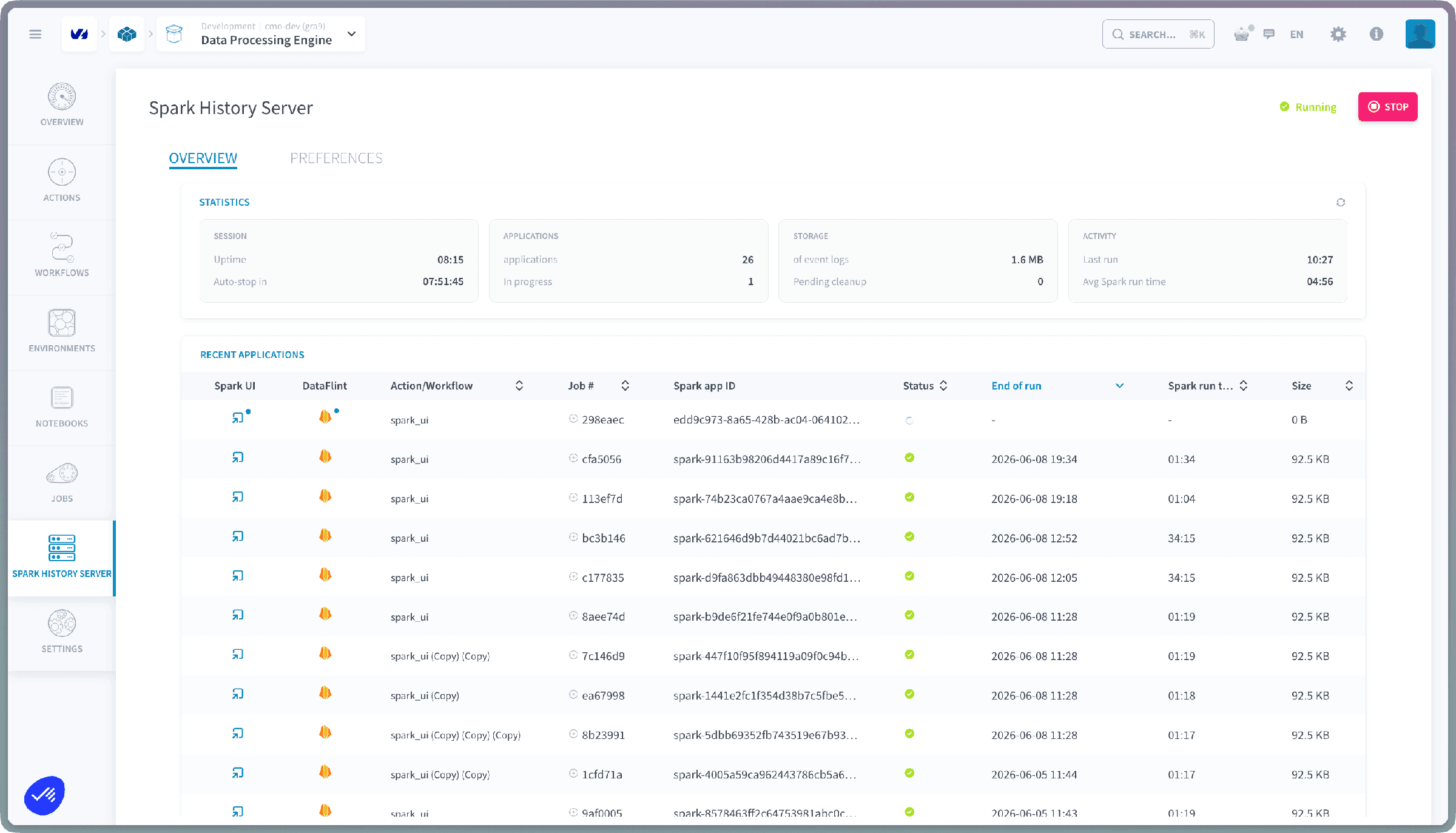Viewport: 1456px width, 833px height.
Task: Switch to the Preferences tab
Action: (336, 158)
